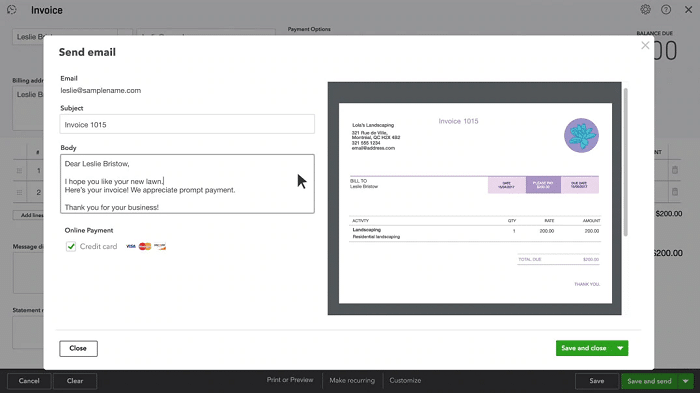The height and width of the screenshot is (393, 700).
Task: Delete invoice line 1 with trash icon
Action: pyautogui.click(x=675, y=170)
